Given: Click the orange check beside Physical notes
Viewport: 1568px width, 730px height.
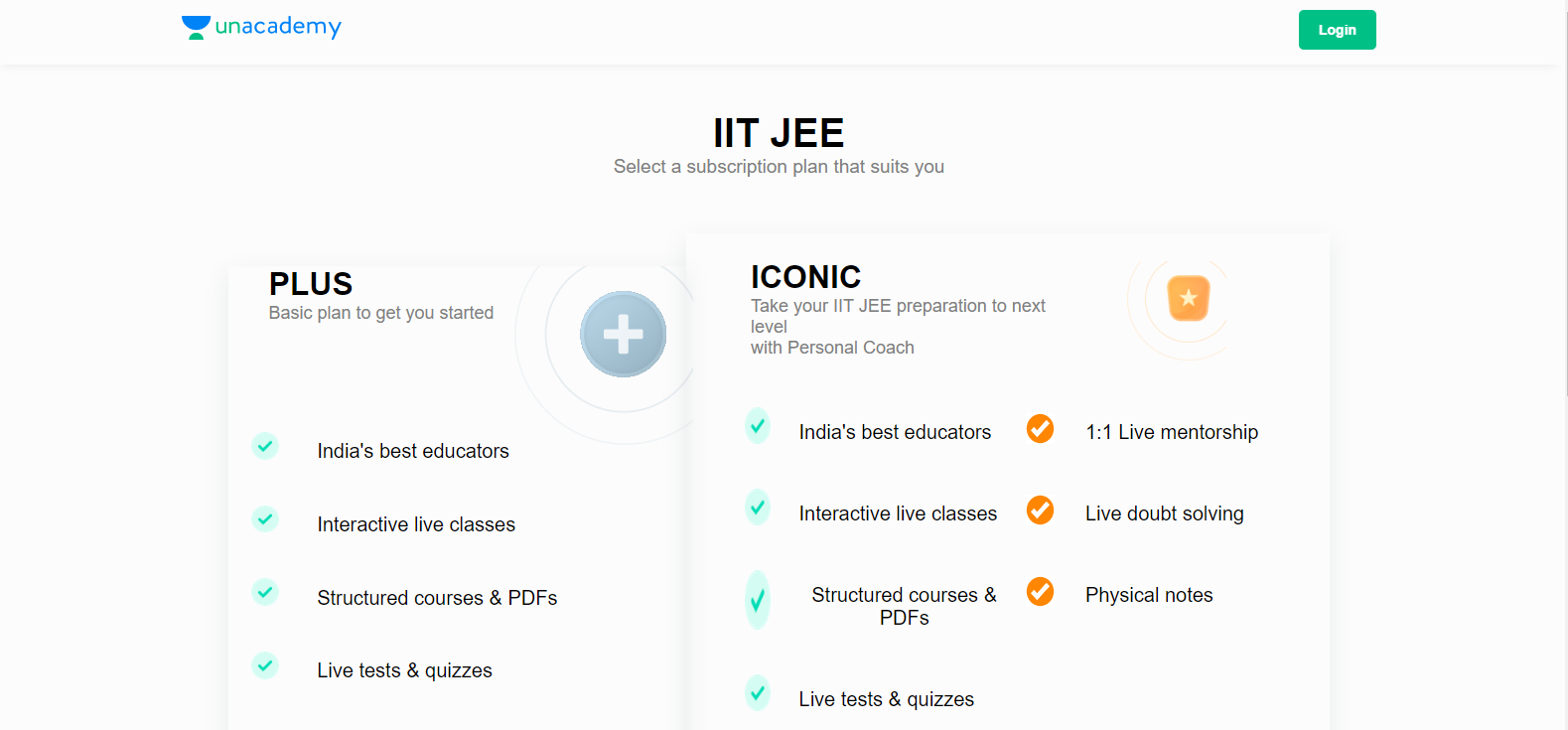Looking at the screenshot, I should pyautogui.click(x=1040, y=591).
